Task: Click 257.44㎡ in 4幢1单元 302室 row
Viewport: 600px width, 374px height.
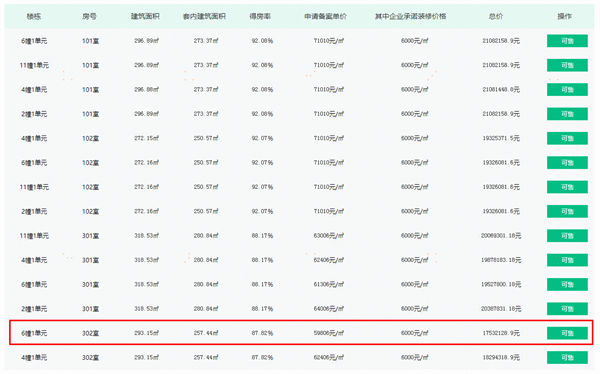Action: [x=206, y=358]
